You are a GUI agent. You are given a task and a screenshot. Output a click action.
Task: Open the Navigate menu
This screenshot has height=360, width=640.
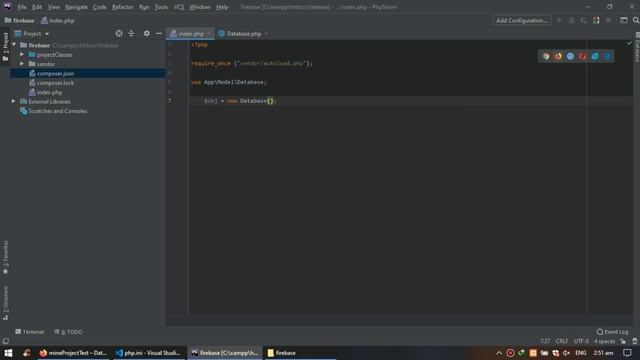[76, 7]
